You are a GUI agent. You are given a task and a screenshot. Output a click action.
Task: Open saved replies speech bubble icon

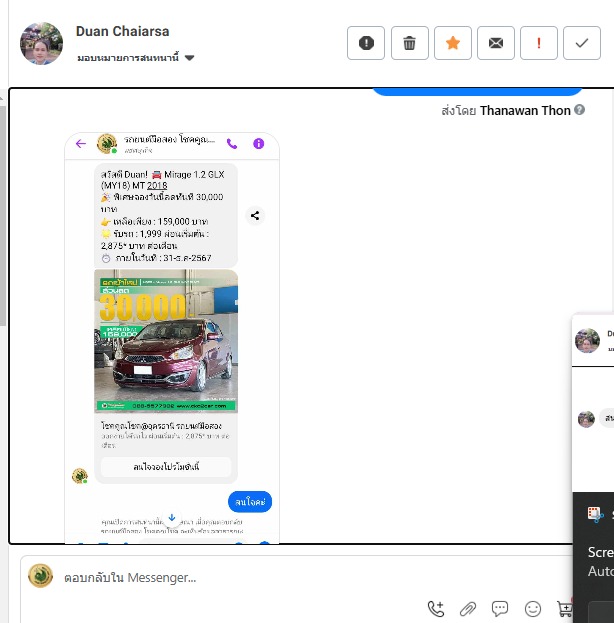[500, 608]
